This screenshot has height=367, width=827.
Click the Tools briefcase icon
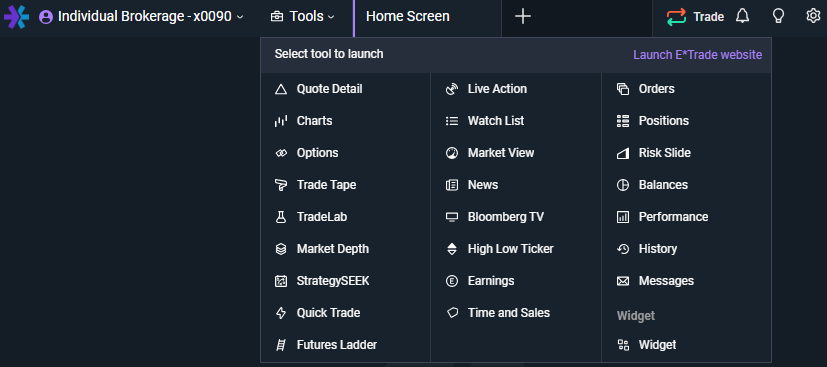[x=276, y=17]
